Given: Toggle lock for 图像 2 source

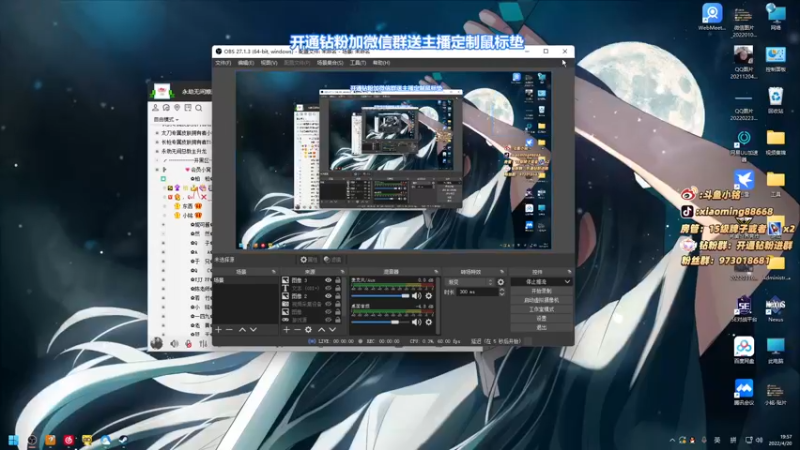Looking at the screenshot, I should click(x=338, y=296).
